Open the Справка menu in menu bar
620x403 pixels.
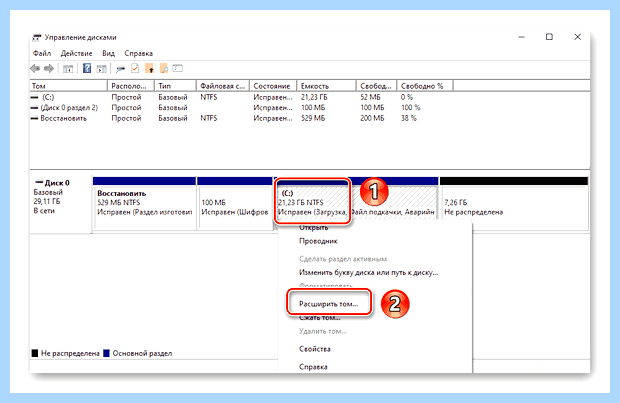(138, 53)
